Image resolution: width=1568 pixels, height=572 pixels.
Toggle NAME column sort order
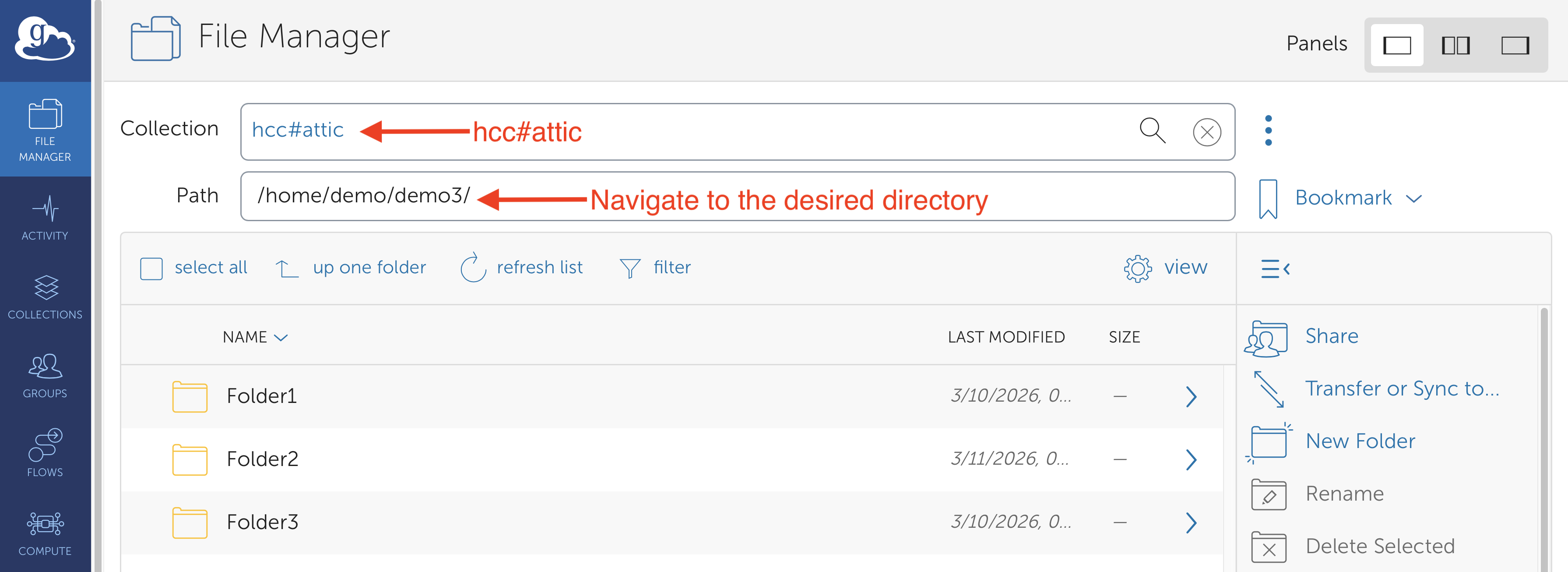[x=255, y=337]
